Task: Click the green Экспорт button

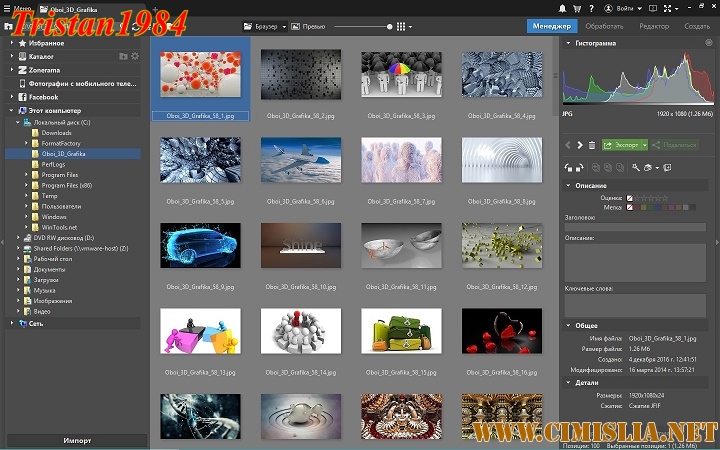Action: click(x=621, y=145)
